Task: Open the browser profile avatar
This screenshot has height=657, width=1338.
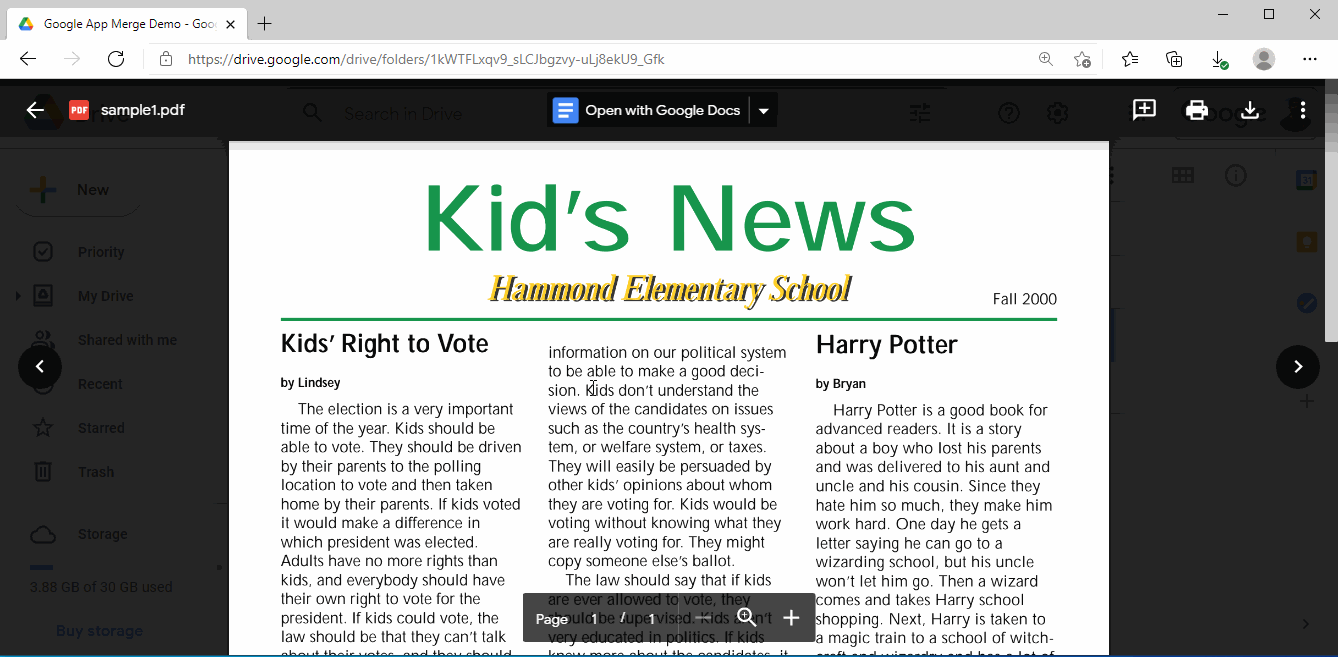Action: click(x=1264, y=59)
